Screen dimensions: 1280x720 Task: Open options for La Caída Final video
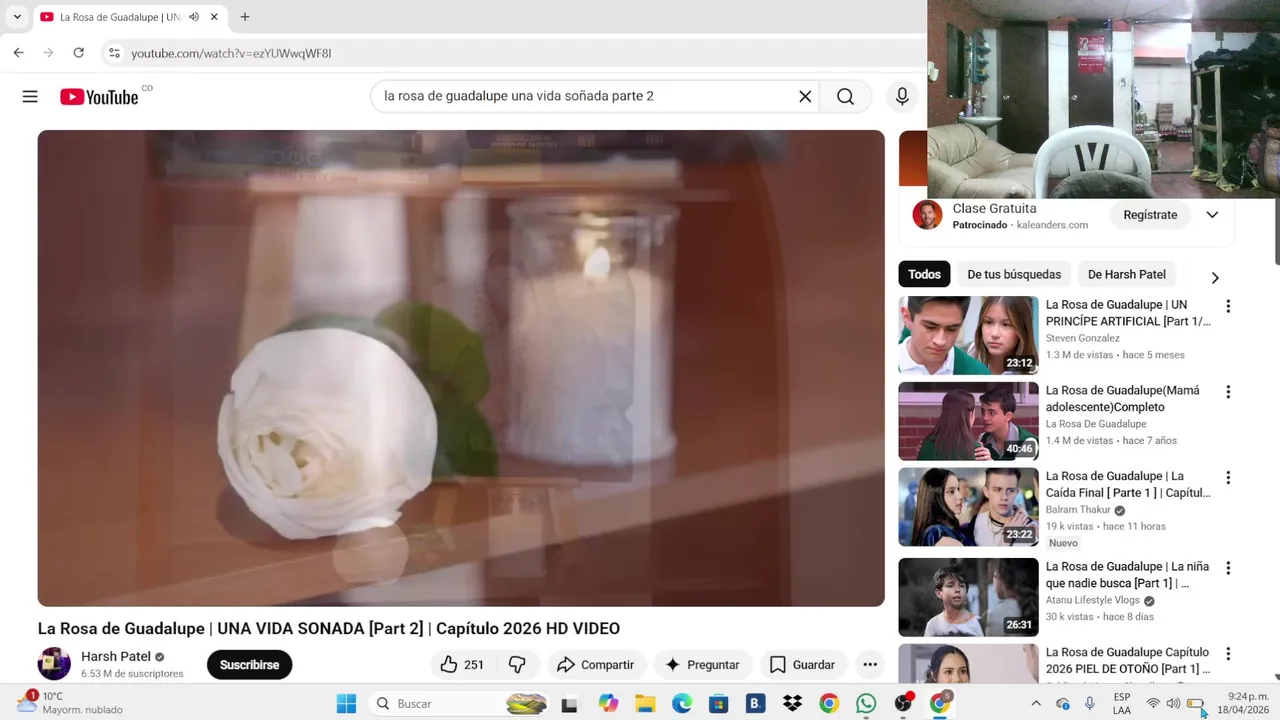tap(1228, 478)
